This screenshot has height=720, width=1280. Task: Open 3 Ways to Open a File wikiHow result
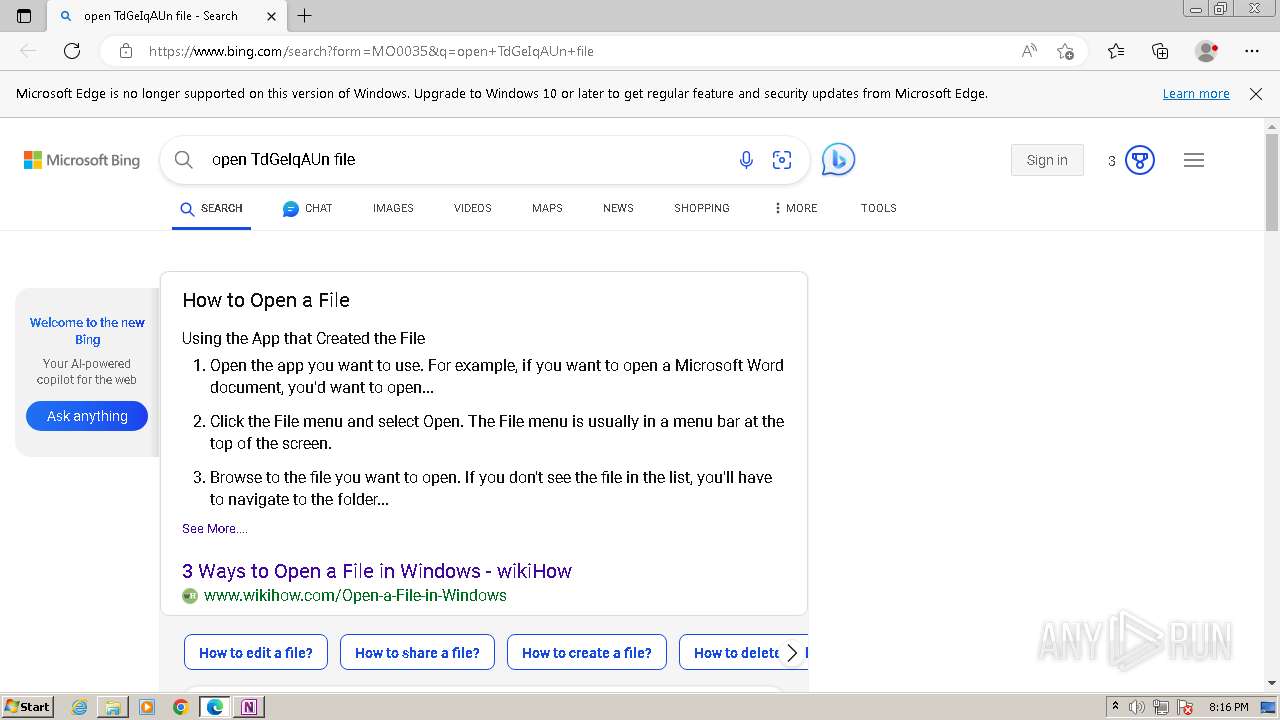click(377, 571)
